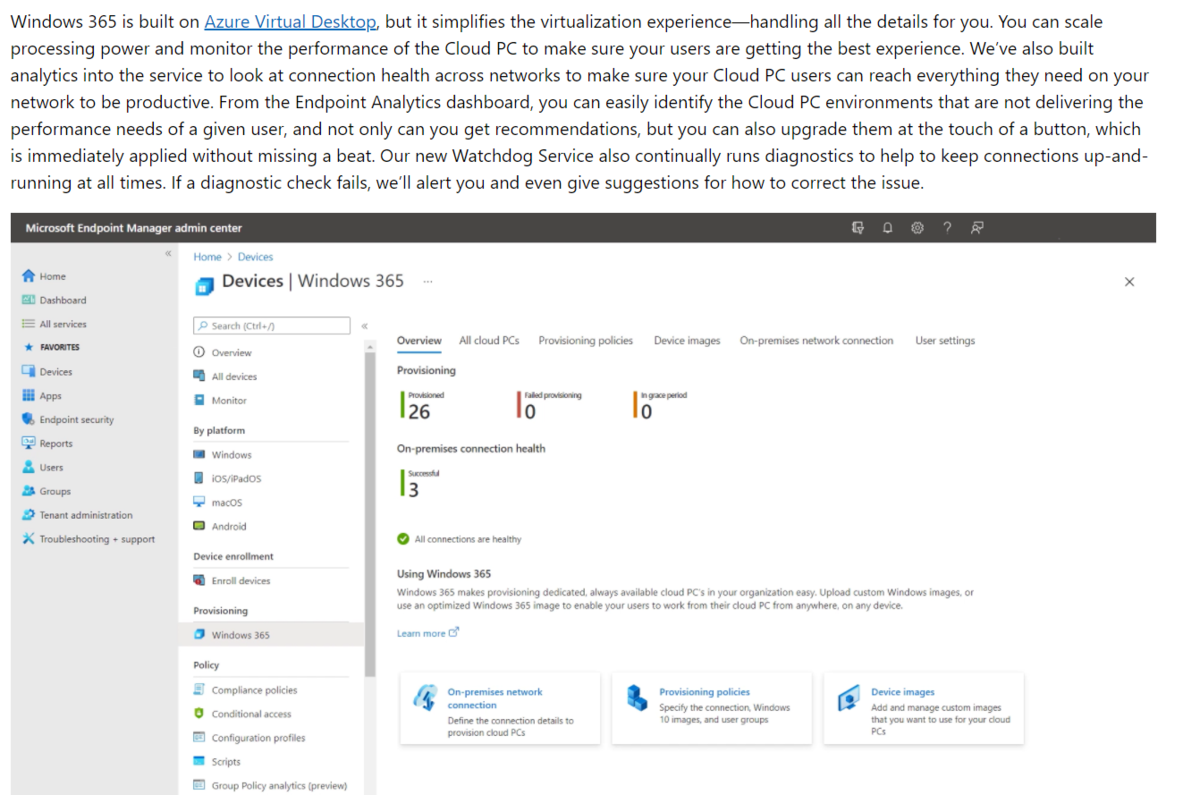Open the Device images card link
This screenshot has height=795, width=1200.
(903, 692)
